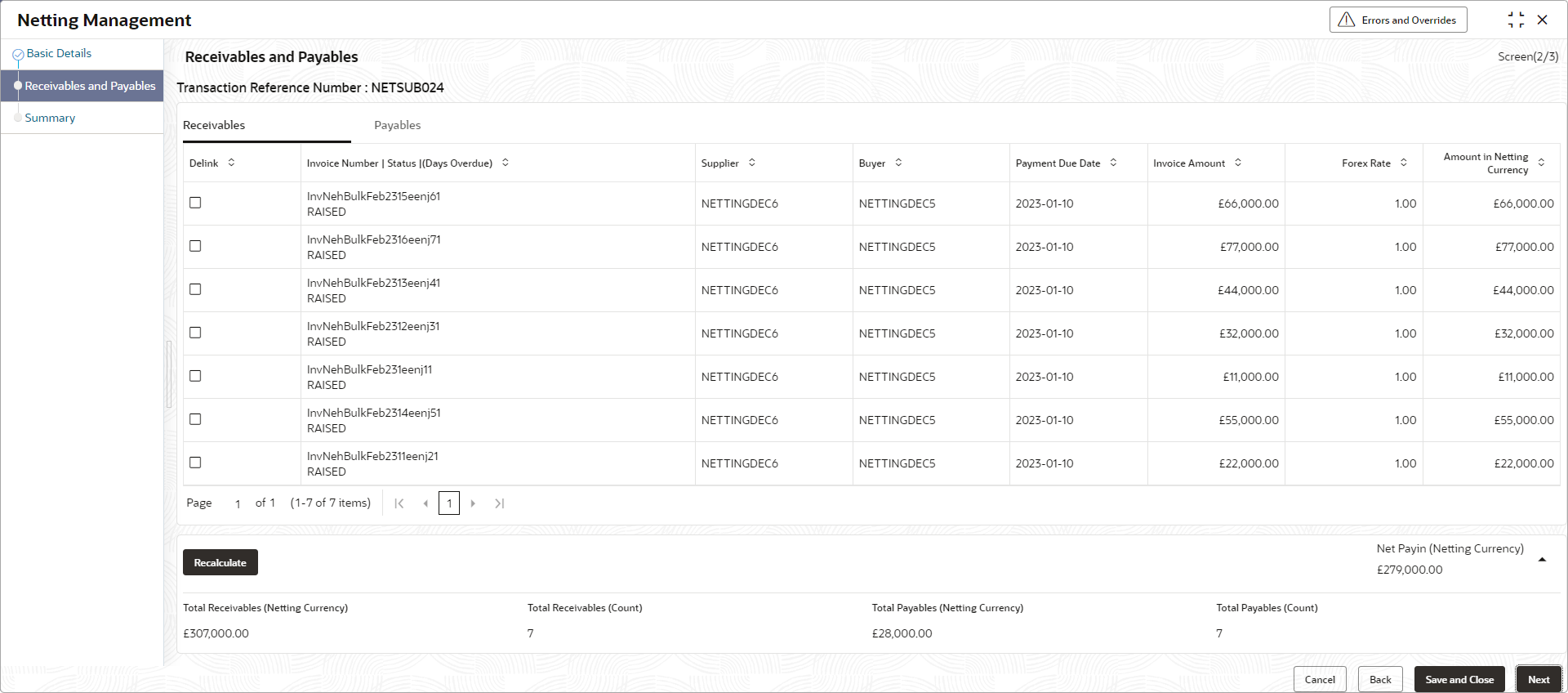The image size is (1568, 693).
Task: Sort by Amount in Netting Currency column
Action: 1541,163
